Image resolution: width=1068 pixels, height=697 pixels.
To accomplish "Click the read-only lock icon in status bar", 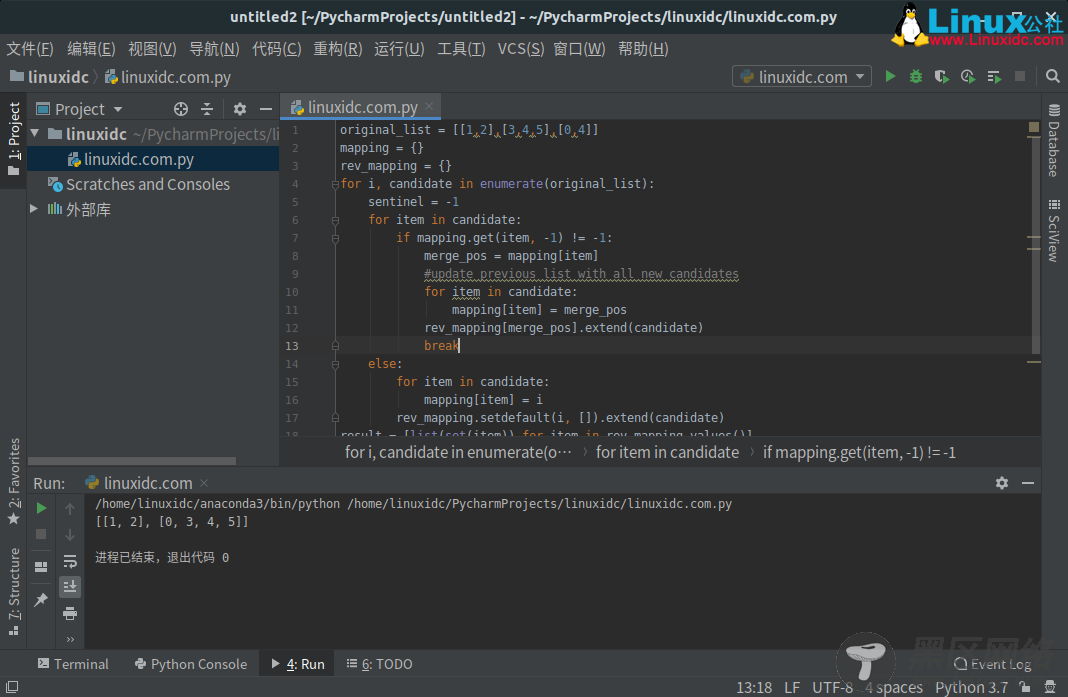I will point(1024,687).
